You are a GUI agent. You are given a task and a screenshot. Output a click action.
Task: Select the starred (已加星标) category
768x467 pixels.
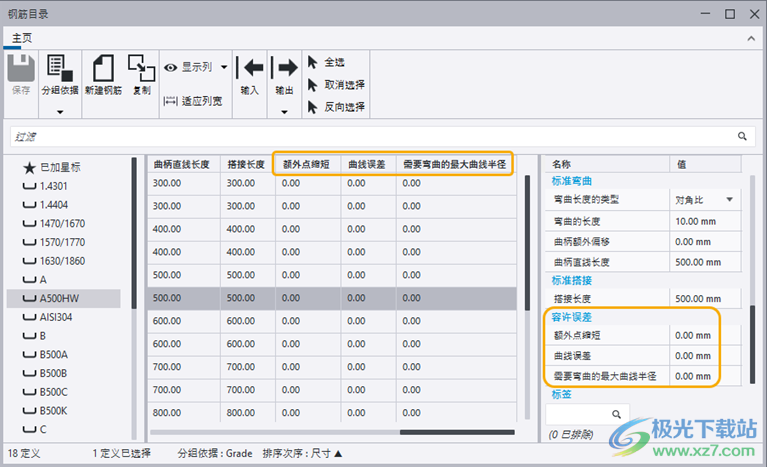(x=52, y=168)
